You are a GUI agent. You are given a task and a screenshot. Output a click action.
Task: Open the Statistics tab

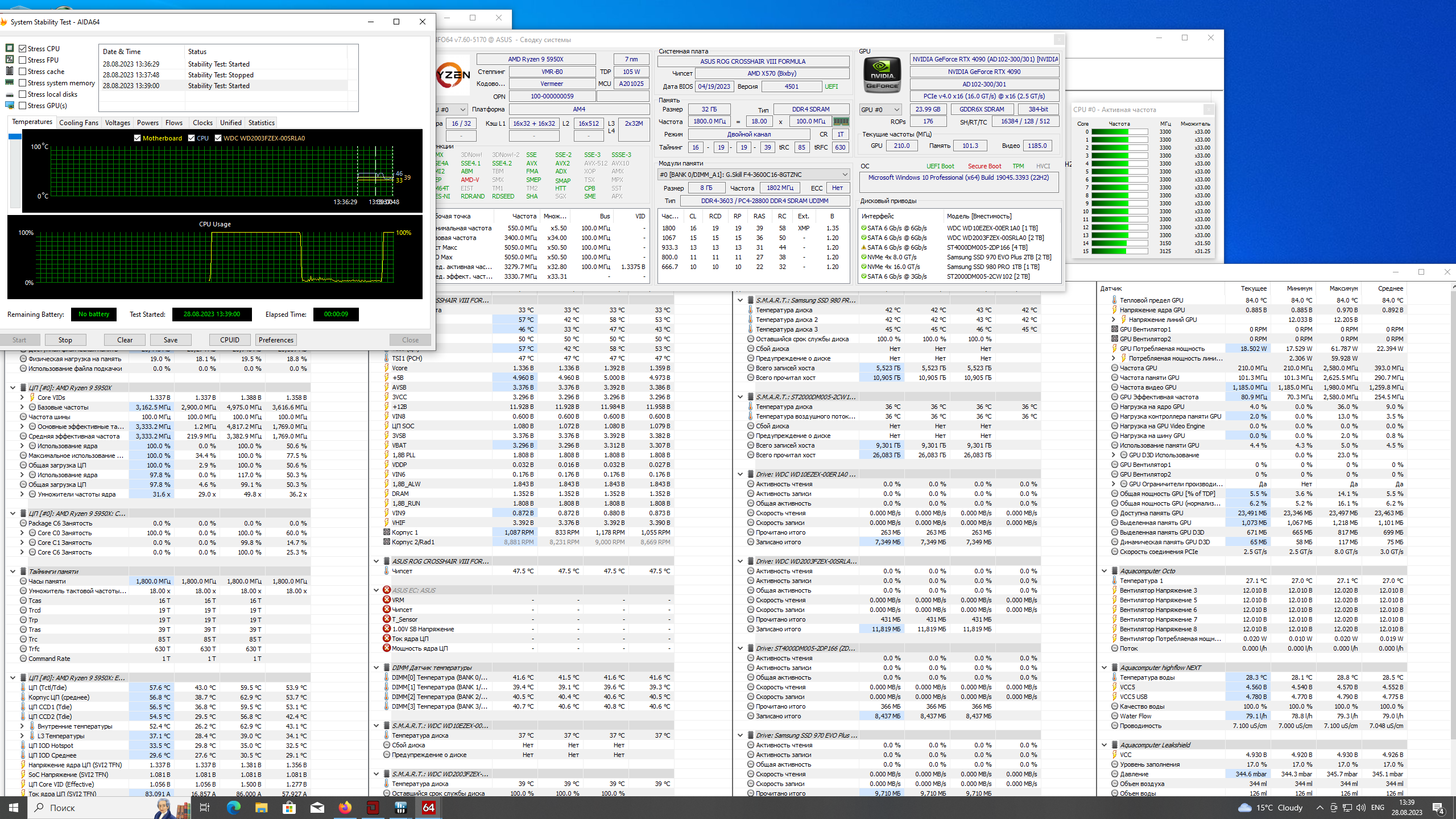pos(261,122)
